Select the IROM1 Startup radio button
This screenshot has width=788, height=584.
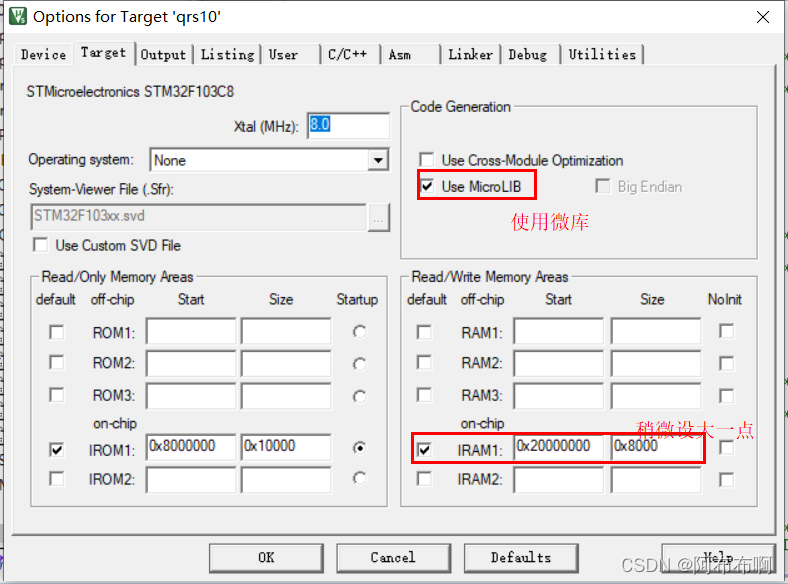(x=359, y=447)
